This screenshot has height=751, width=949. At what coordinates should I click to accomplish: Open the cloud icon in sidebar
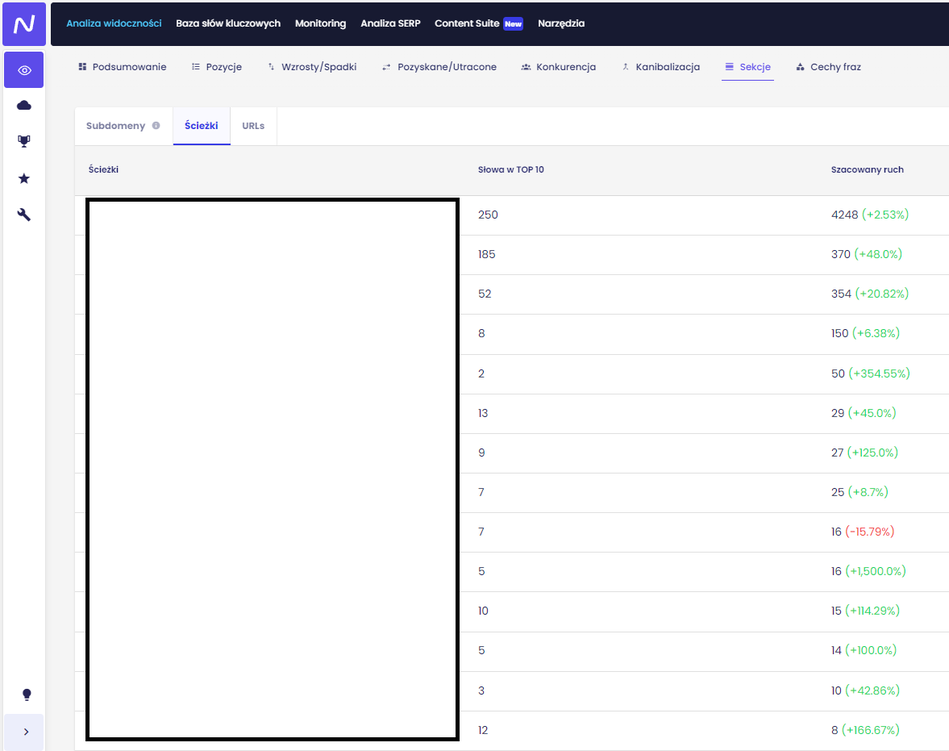(24, 106)
